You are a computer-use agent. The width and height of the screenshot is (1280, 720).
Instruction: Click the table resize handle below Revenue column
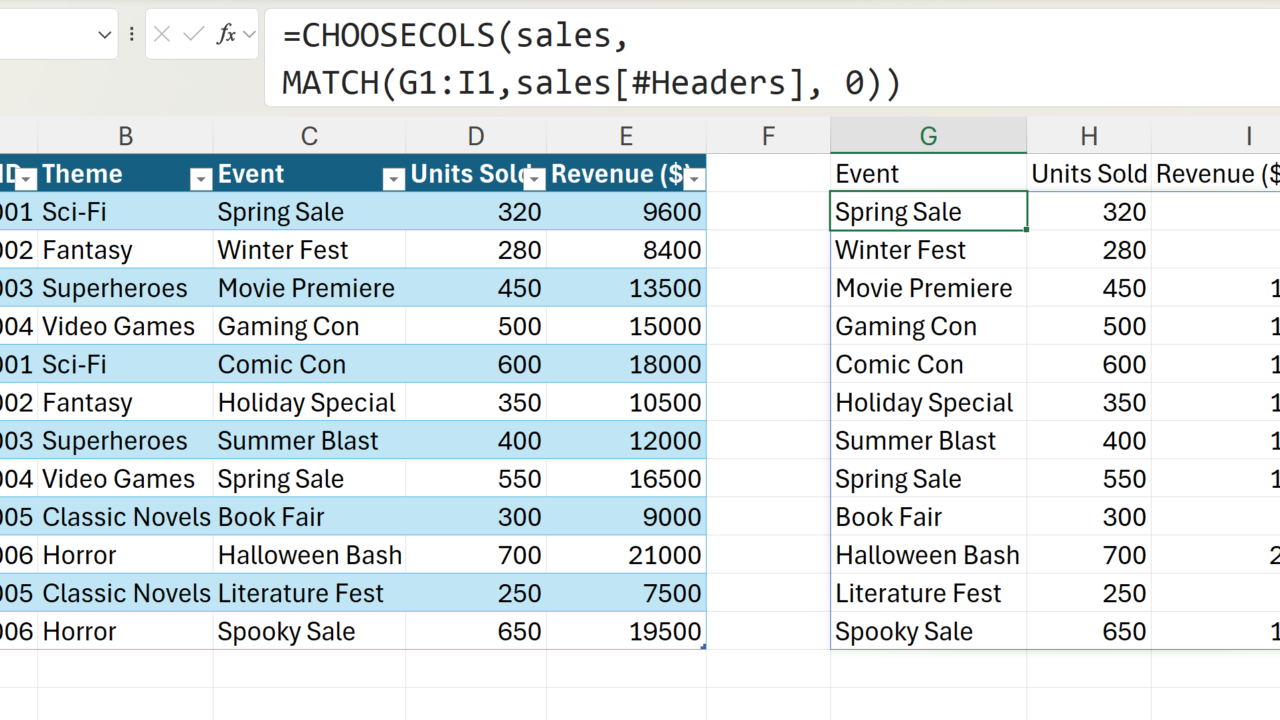(703, 647)
